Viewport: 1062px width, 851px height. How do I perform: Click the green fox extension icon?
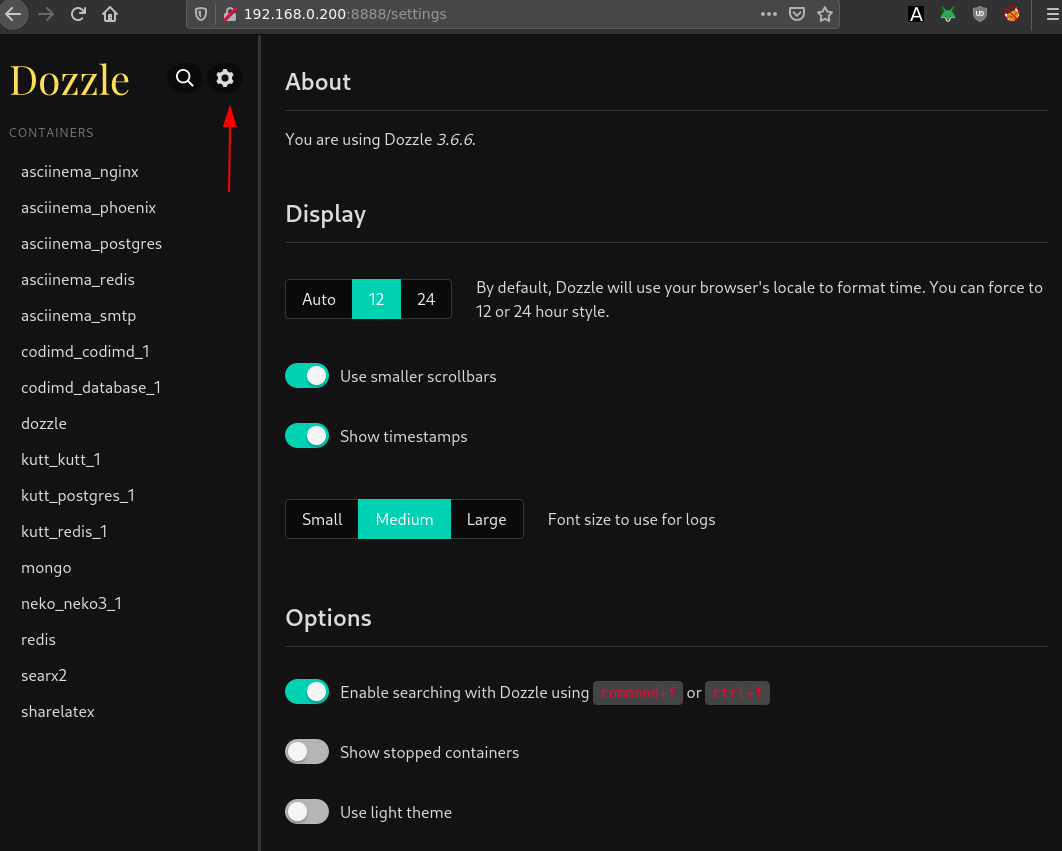click(x=948, y=14)
